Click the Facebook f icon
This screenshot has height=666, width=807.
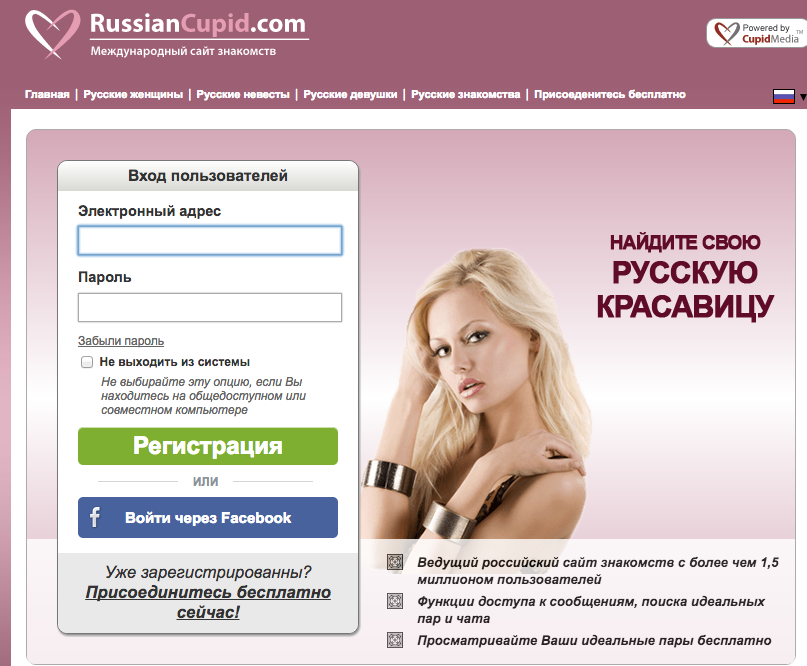[95, 517]
